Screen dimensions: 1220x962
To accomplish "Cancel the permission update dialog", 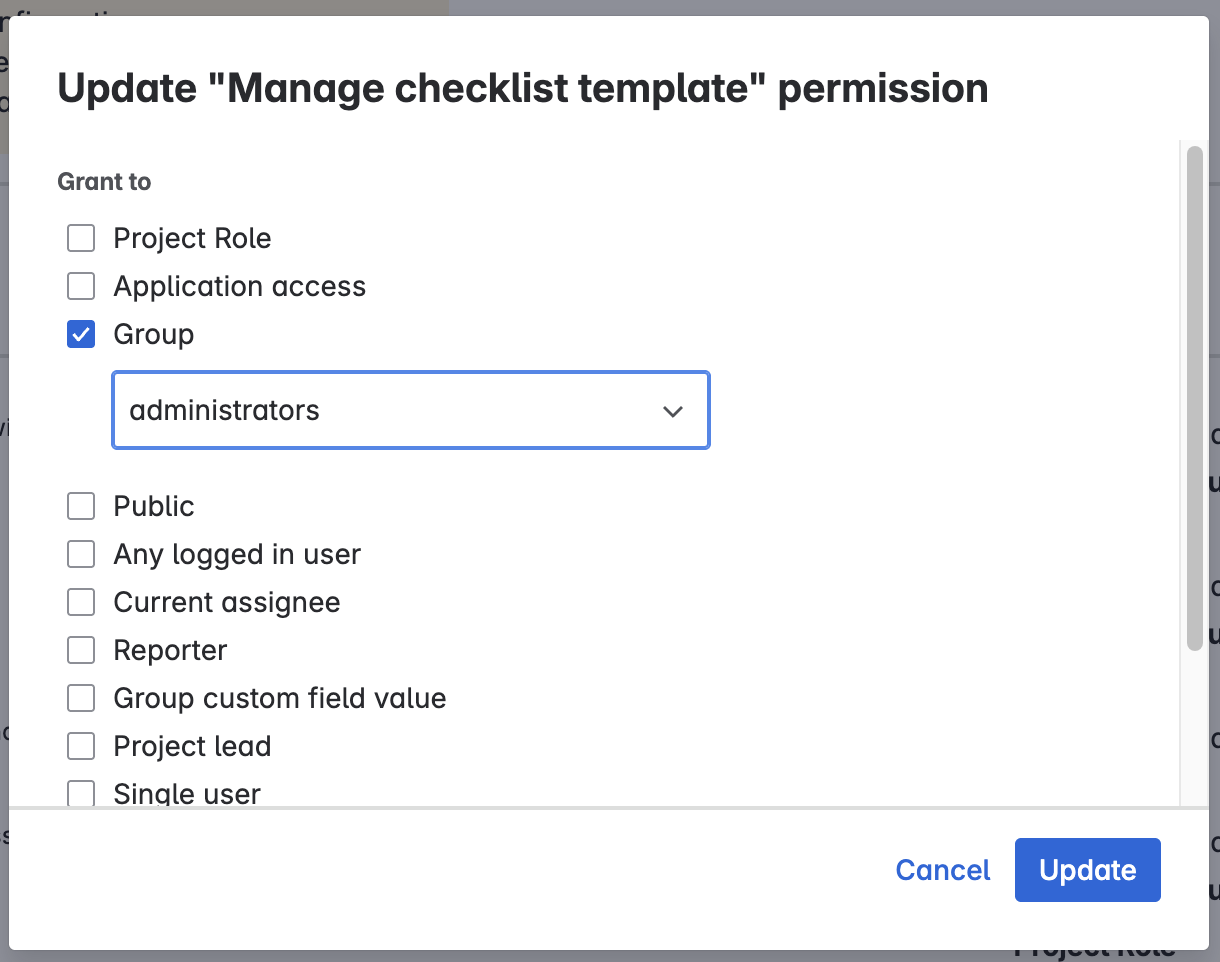I will coord(943,870).
